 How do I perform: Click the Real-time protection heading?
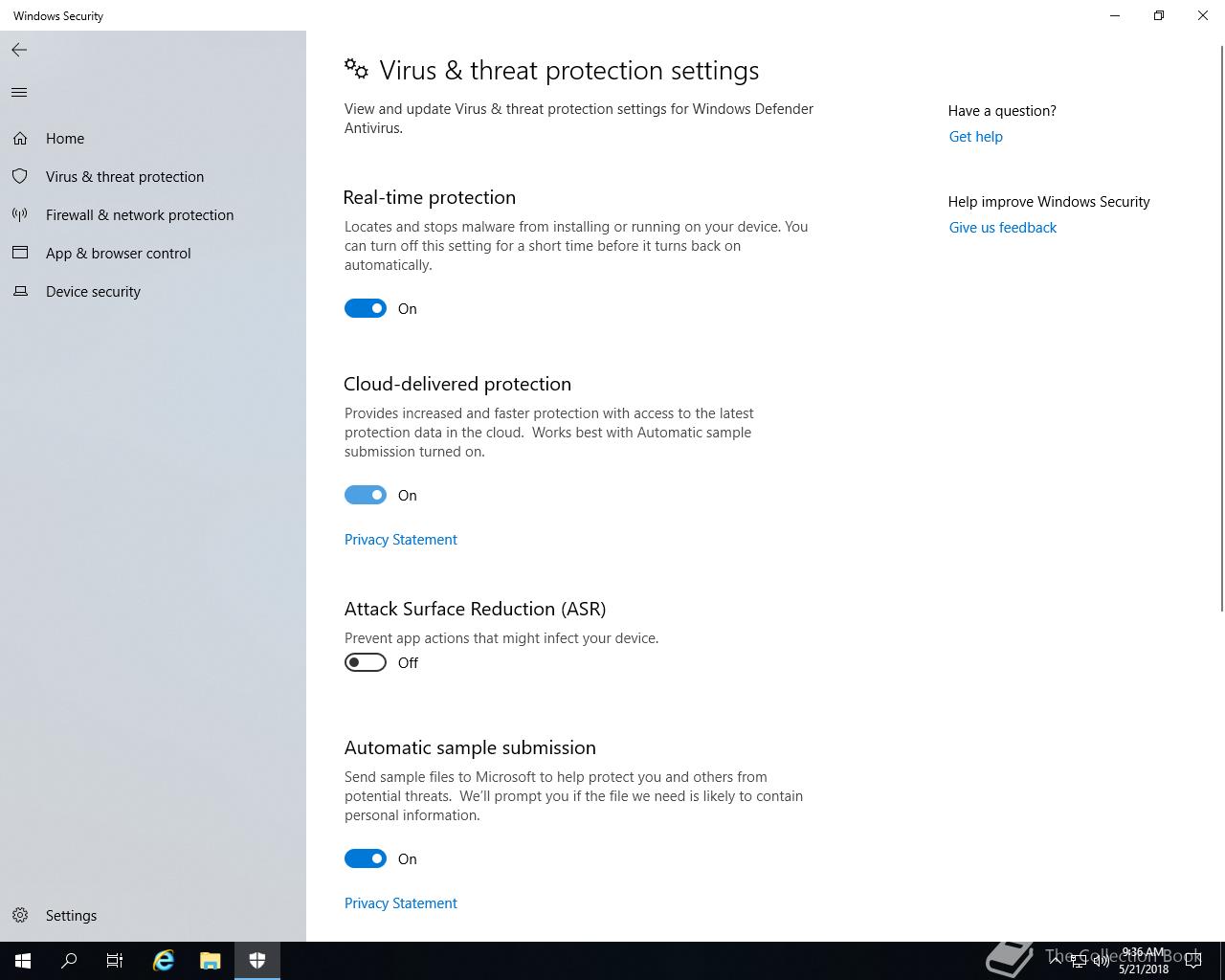430,197
